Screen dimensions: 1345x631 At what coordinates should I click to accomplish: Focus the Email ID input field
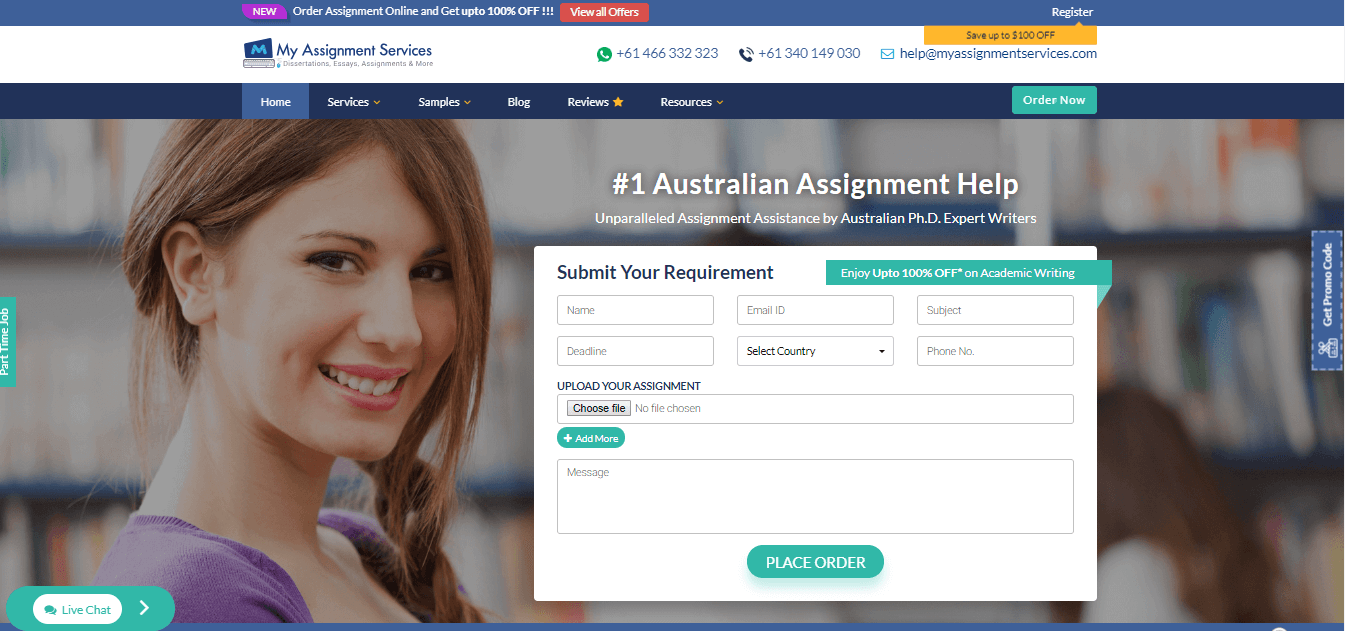pos(815,310)
